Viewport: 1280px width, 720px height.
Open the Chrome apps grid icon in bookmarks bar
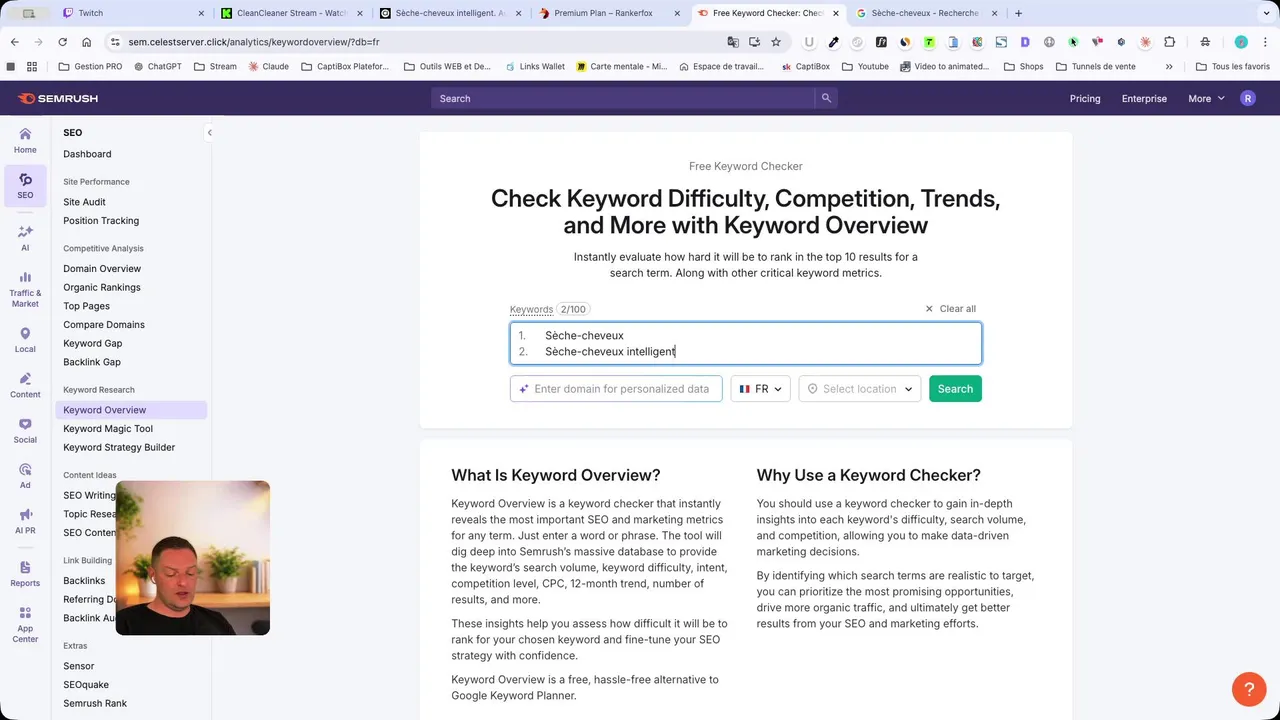32,67
